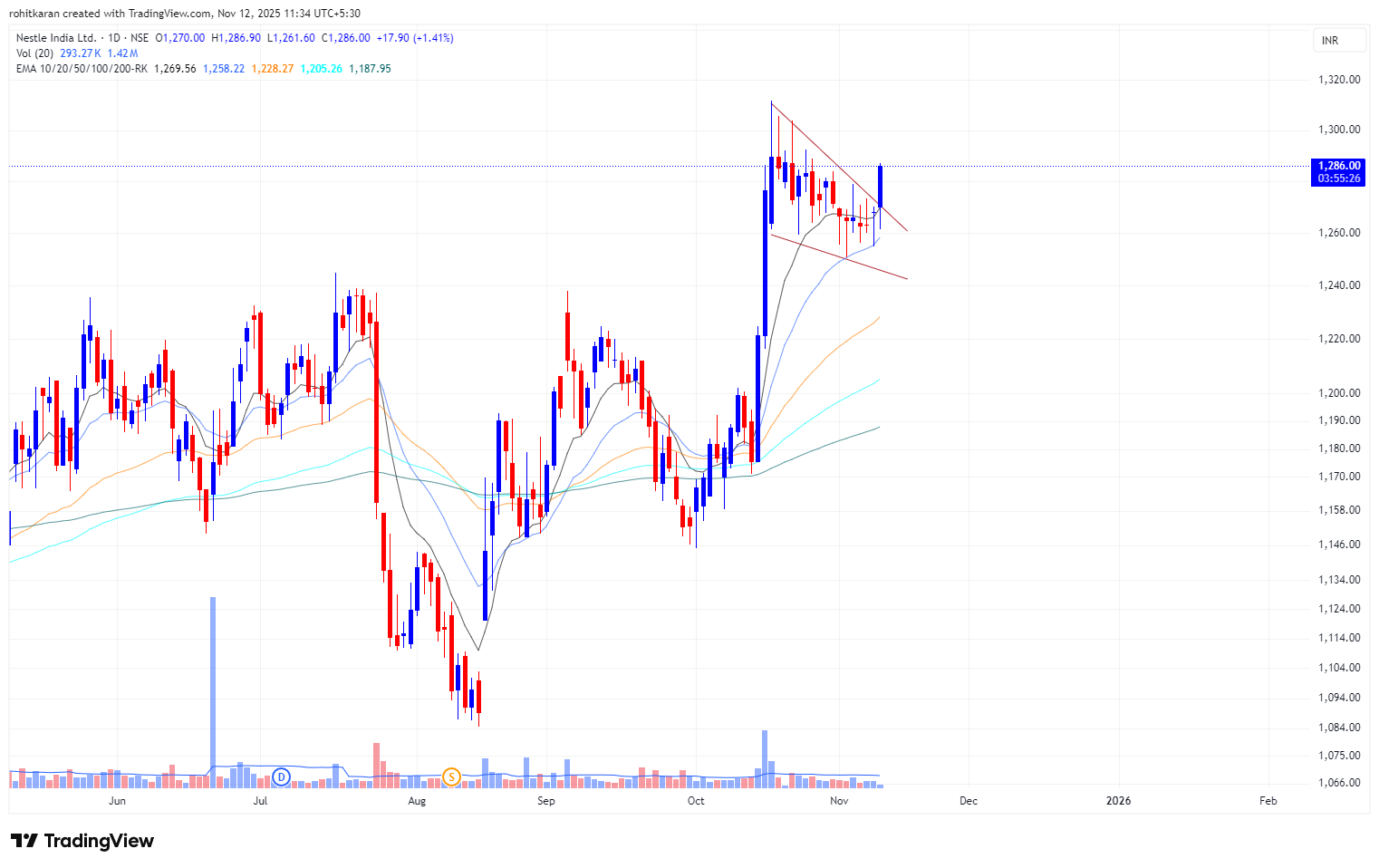Click the blue dividend 'D' marker
The image size is (1379, 868).
point(282,776)
